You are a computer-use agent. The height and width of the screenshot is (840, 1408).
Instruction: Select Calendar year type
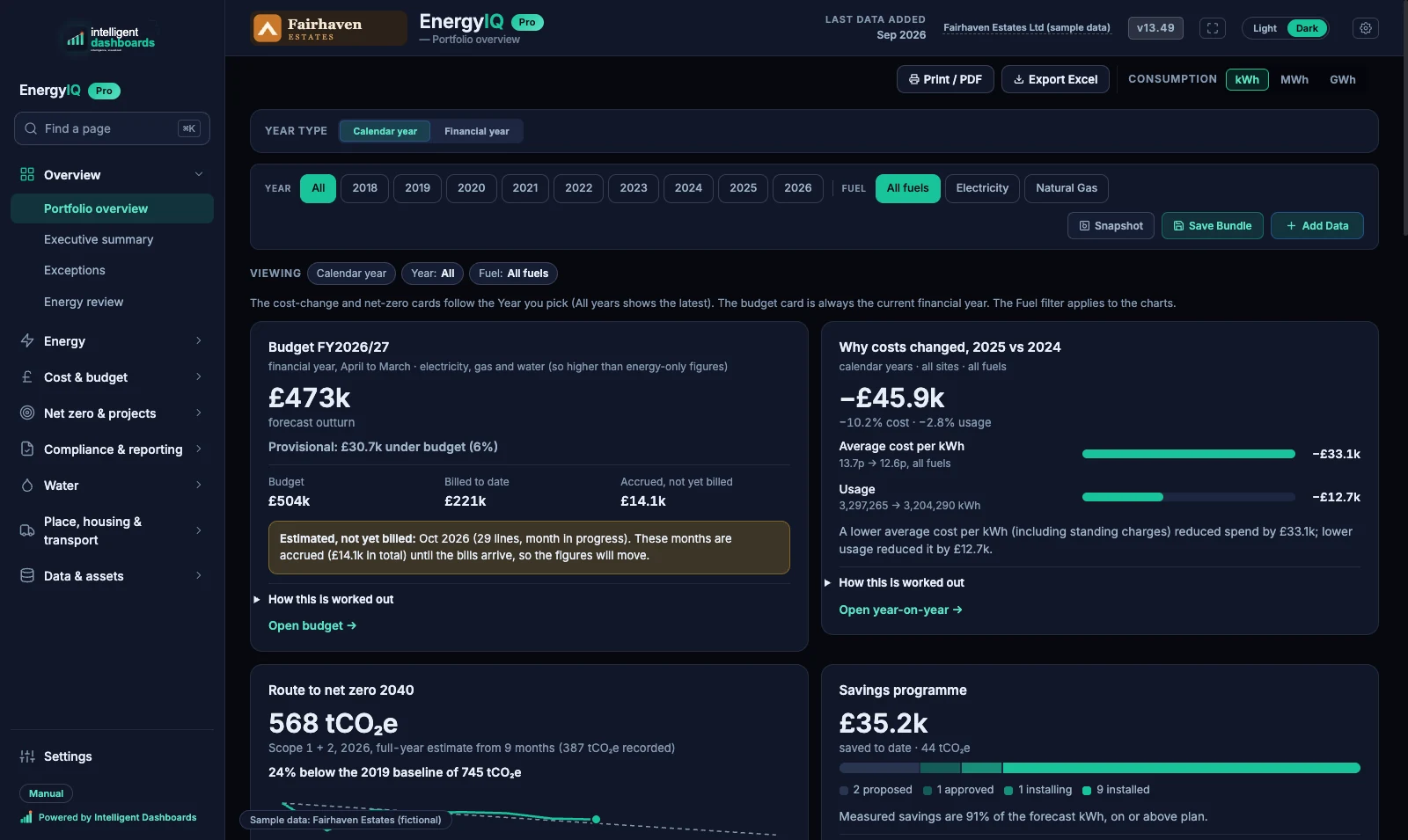pos(385,131)
